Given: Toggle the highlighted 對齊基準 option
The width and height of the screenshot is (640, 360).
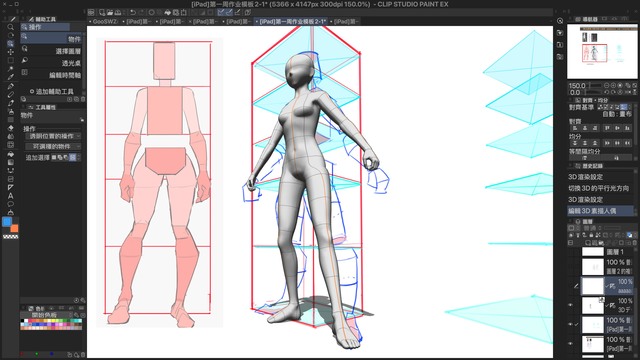Looking at the screenshot, I should point(623,107).
